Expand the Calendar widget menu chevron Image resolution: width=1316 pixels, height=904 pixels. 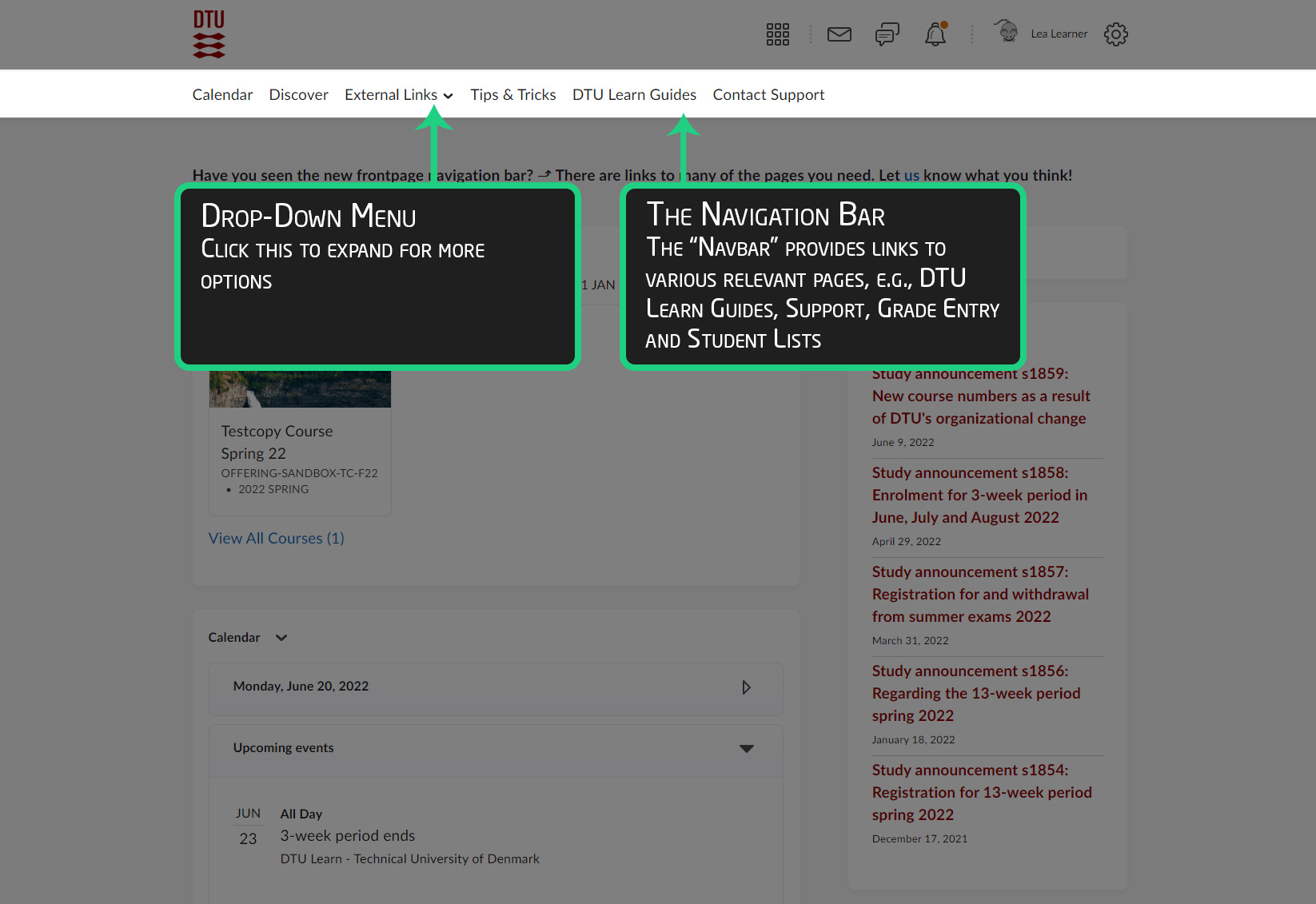281,638
